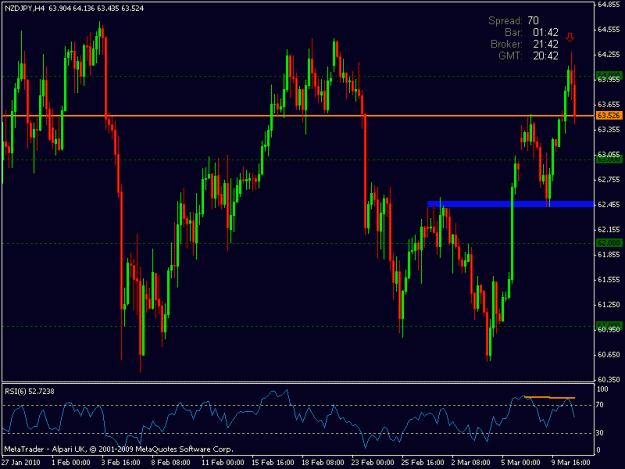Click the 62.755 price axis label

(609, 180)
